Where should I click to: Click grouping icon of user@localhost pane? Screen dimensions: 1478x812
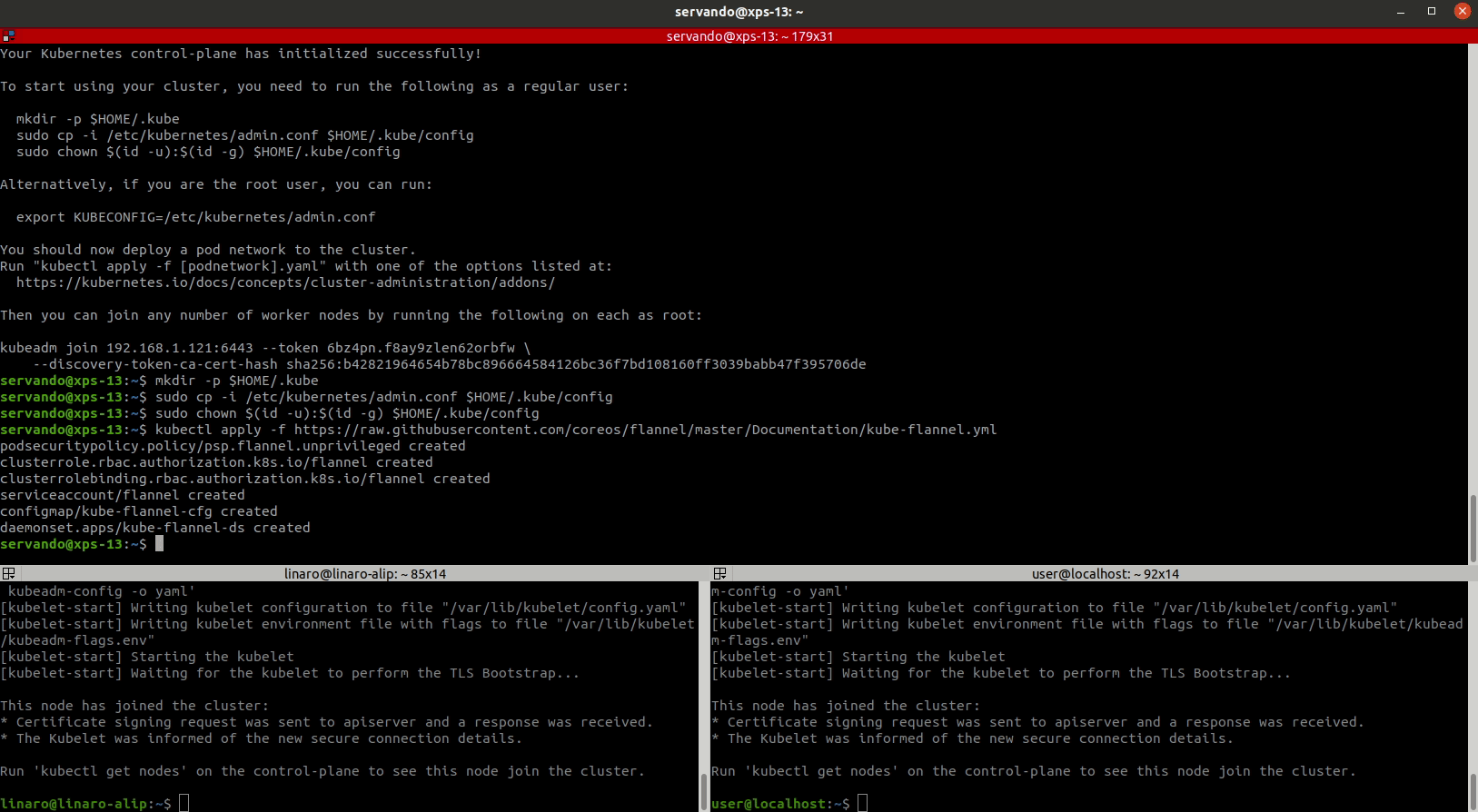point(719,574)
